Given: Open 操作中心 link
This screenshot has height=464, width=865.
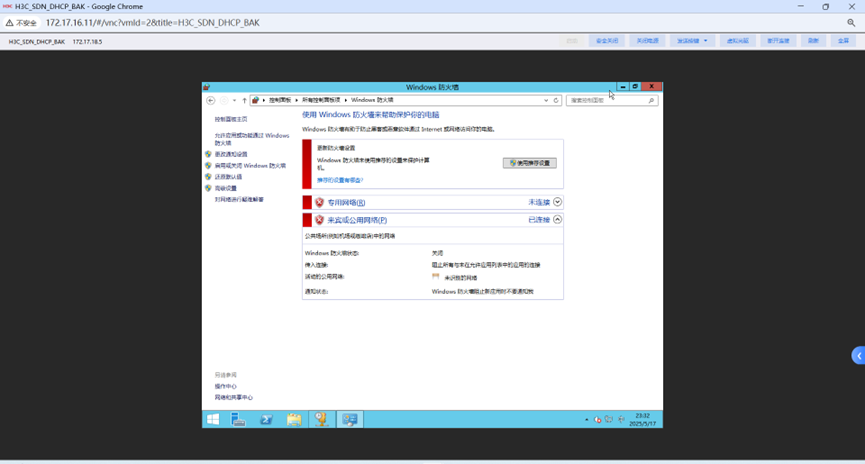Looking at the screenshot, I should click(226, 386).
